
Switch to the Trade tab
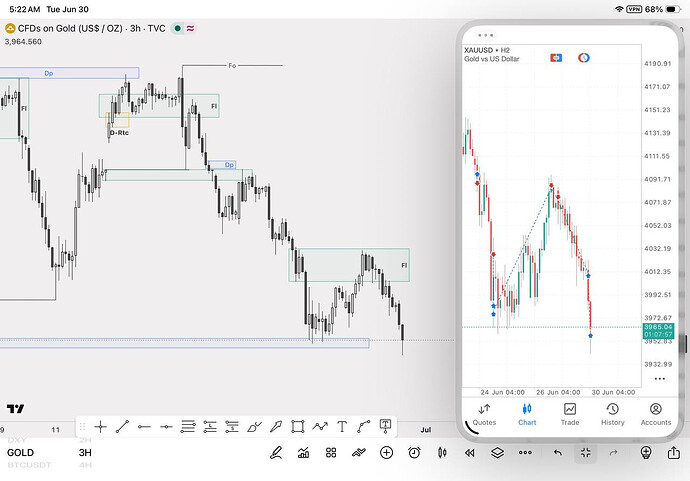click(570, 415)
